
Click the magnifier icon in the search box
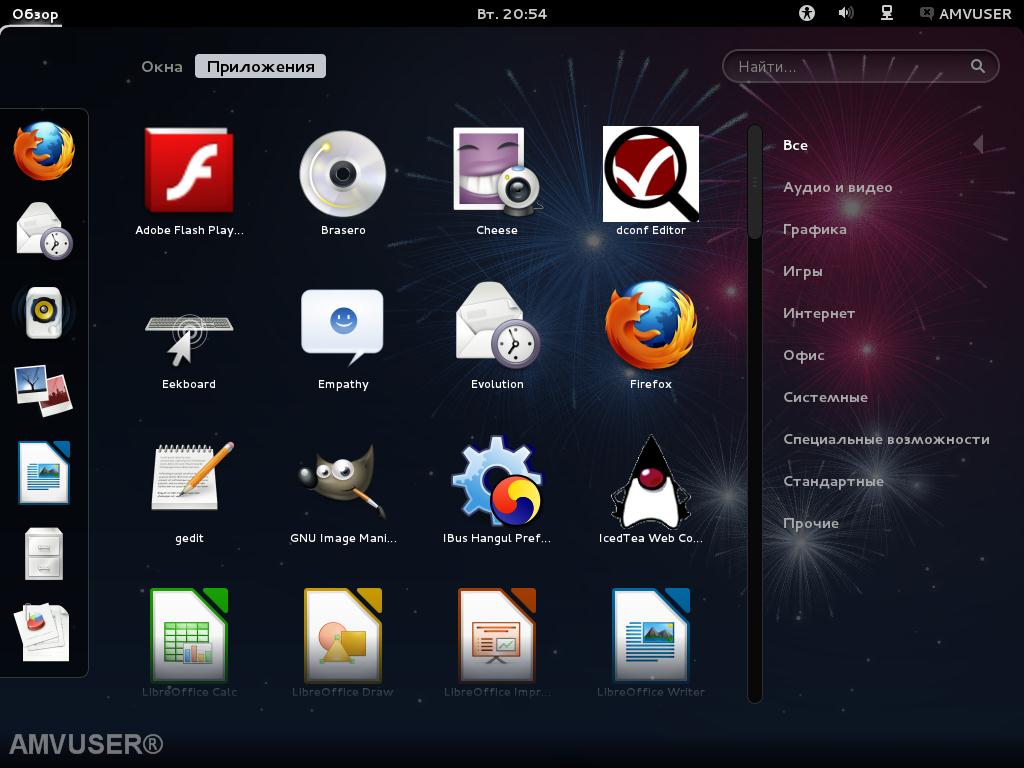[x=978, y=66]
